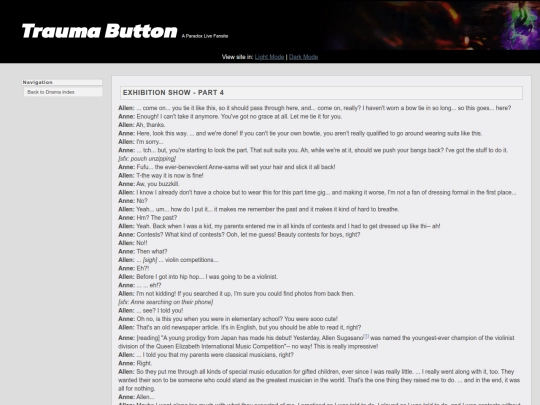540x405 pixels.
Task: Click the line "I was going to be a violinist"
Action: coord(198,277)
